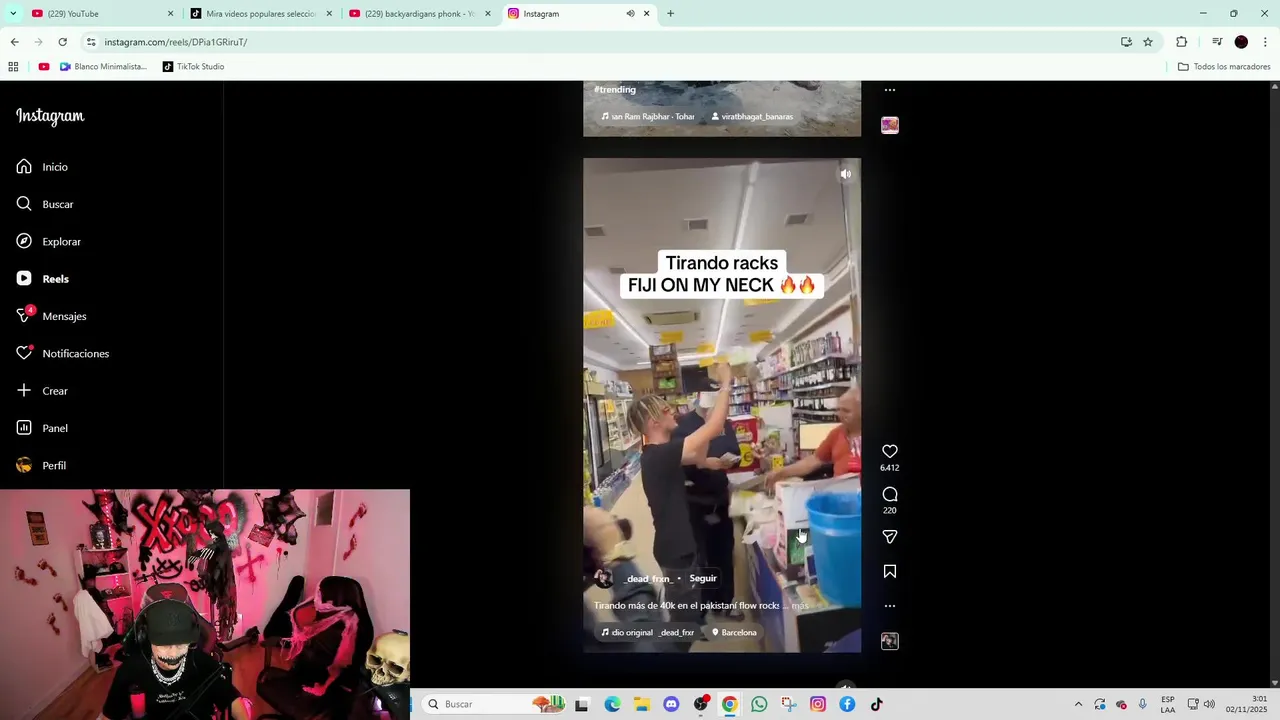Click the audio thumbnail of current reel

[x=889, y=641]
